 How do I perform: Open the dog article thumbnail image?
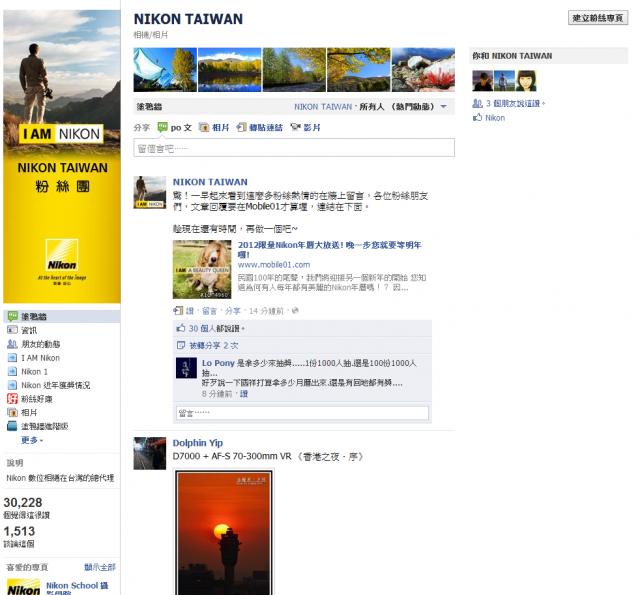click(202, 269)
